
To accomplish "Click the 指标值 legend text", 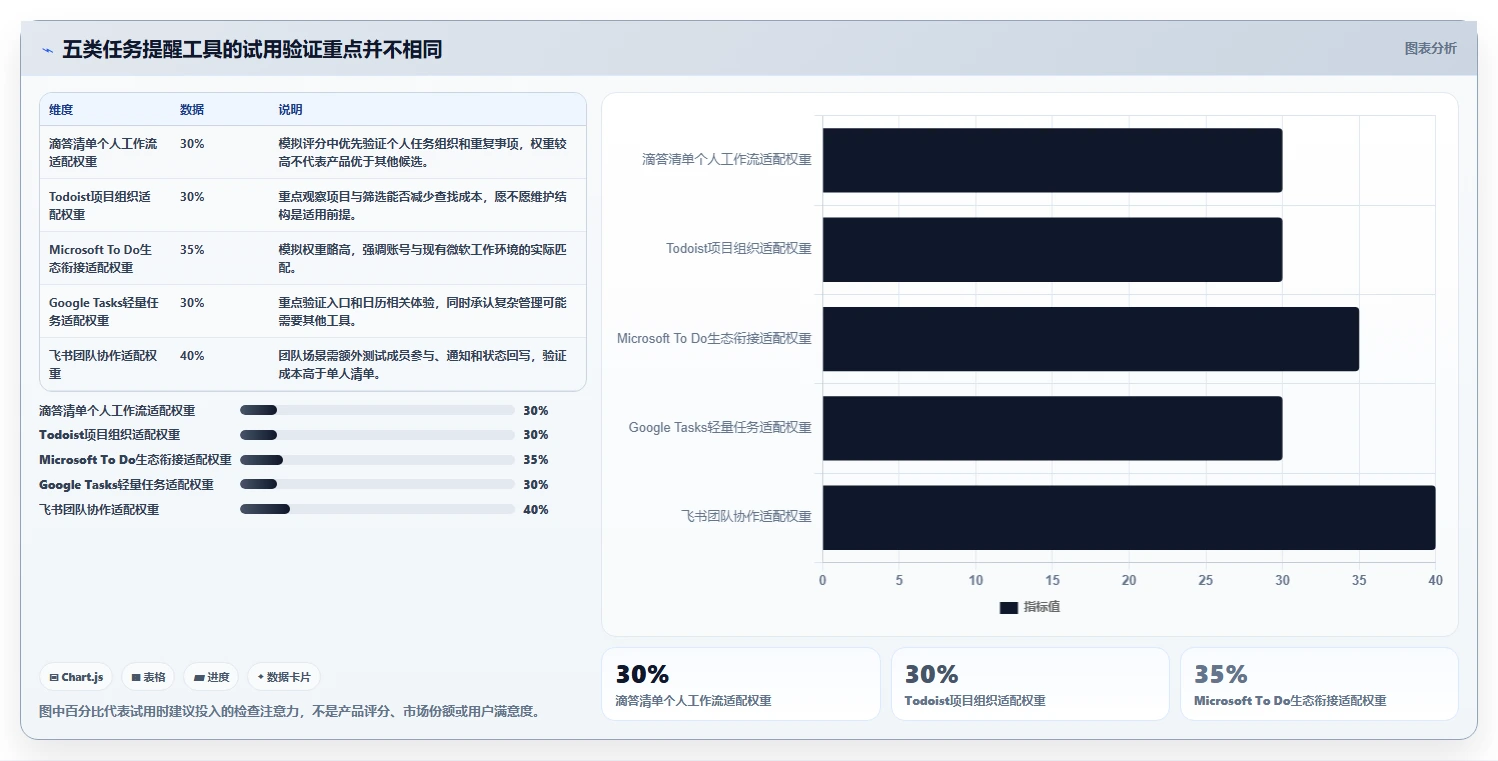I will tap(1041, 607).
